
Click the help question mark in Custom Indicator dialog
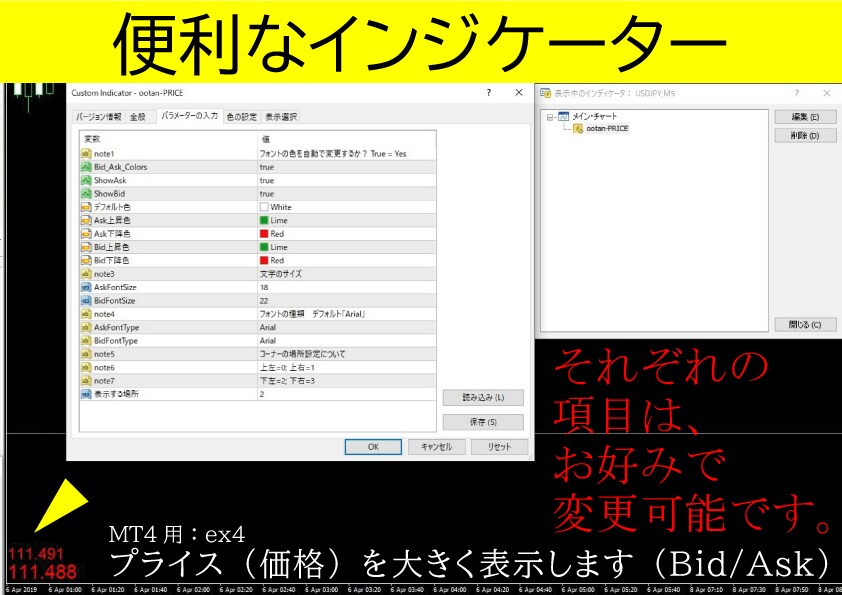(489, 92)
